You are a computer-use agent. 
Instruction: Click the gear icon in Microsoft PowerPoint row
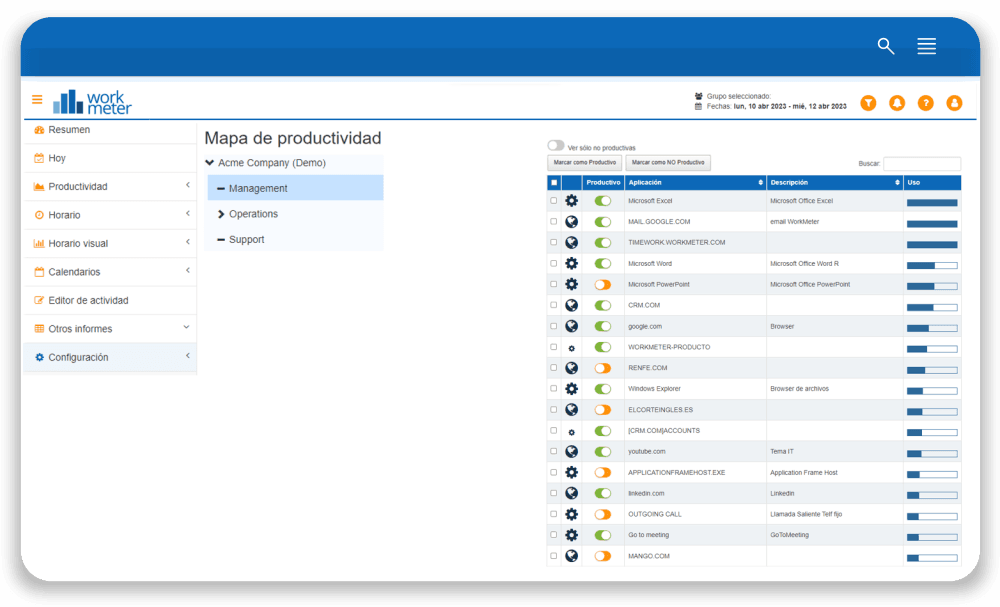571,284
